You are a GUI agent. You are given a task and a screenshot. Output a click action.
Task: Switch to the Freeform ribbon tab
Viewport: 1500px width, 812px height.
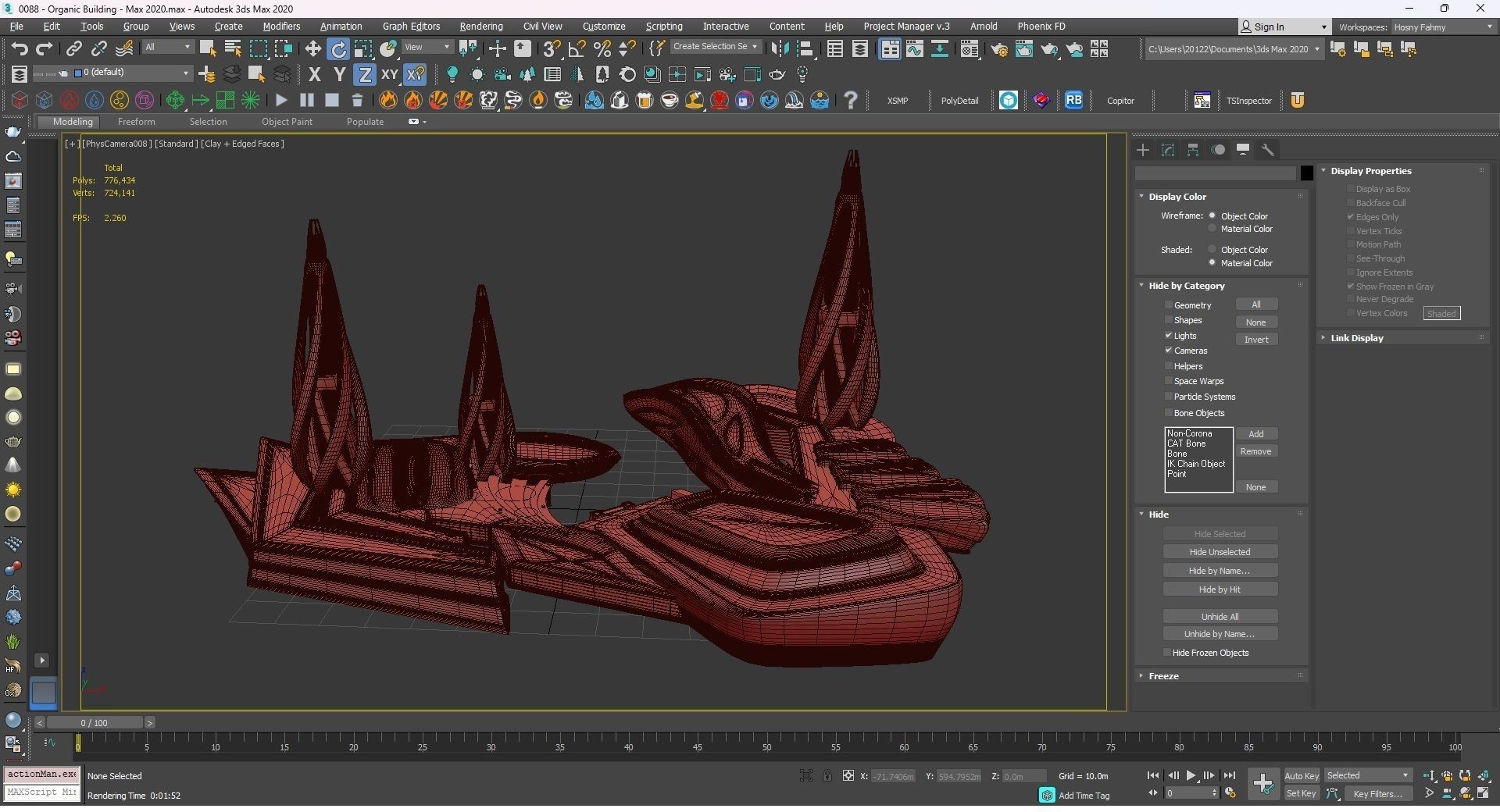click(136, 122)
